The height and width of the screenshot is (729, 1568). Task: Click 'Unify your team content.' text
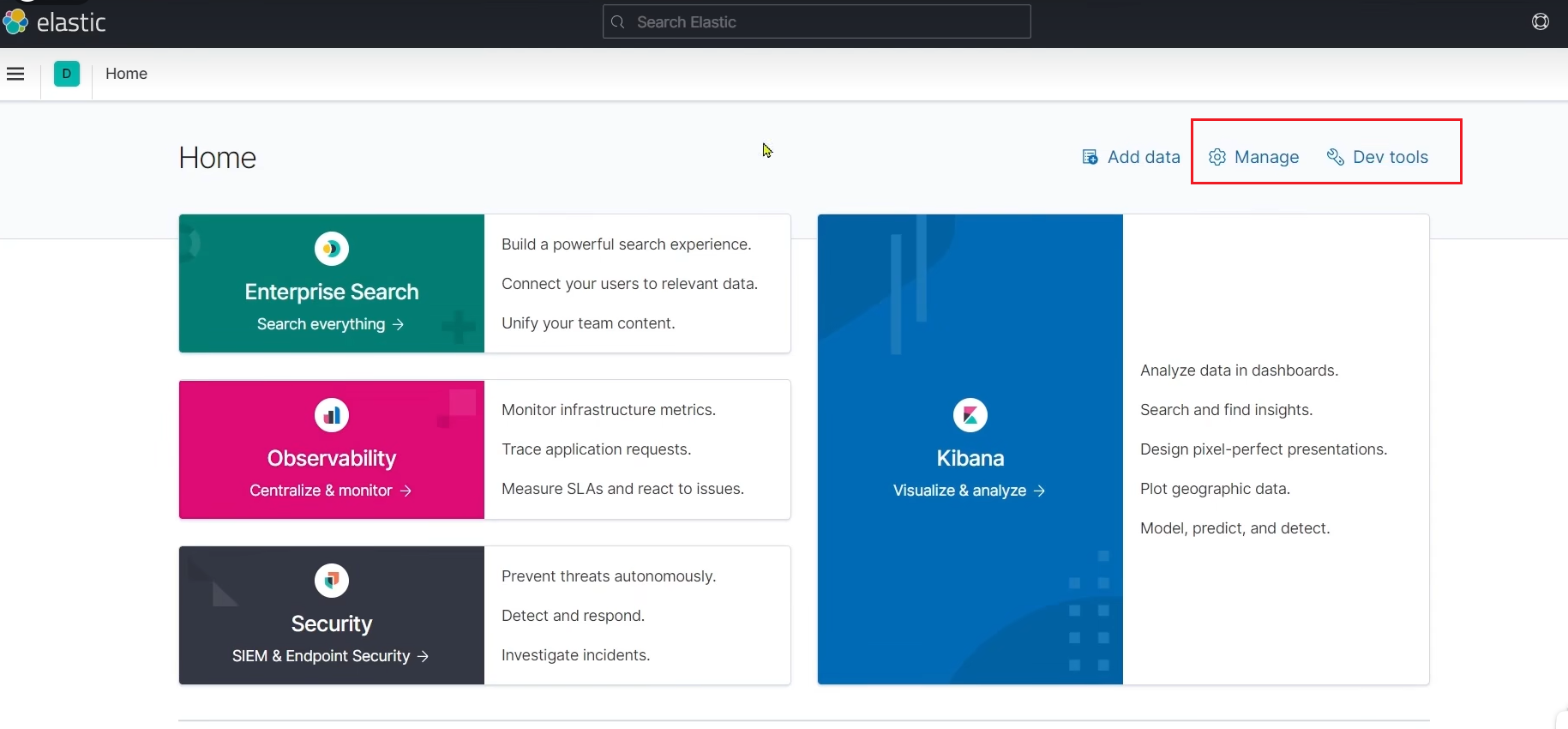click(x=588, y=323)
